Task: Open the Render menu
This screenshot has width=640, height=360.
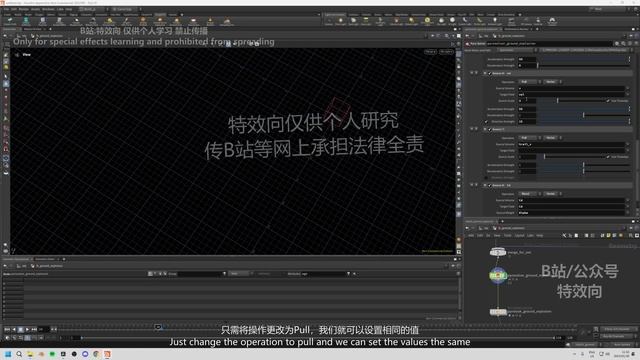Action: click(24, 9)
